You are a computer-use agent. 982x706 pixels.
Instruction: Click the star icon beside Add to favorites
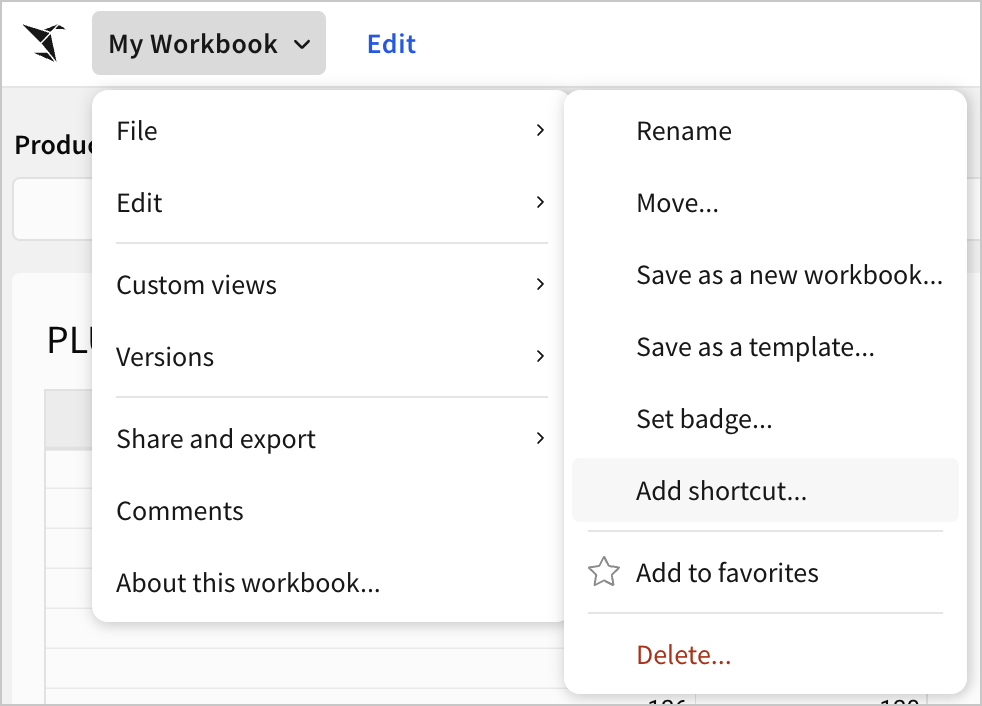[603, 573]
